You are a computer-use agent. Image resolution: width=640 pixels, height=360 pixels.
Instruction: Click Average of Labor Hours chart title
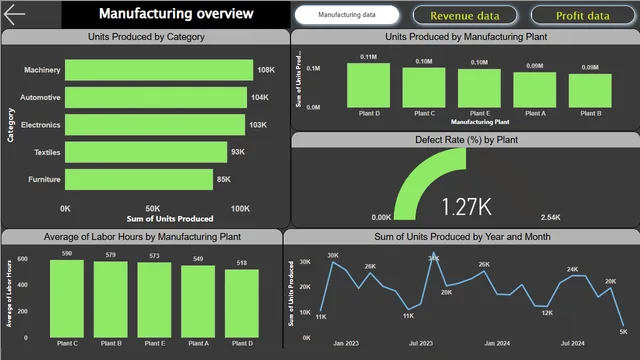(x=142, y=237)
